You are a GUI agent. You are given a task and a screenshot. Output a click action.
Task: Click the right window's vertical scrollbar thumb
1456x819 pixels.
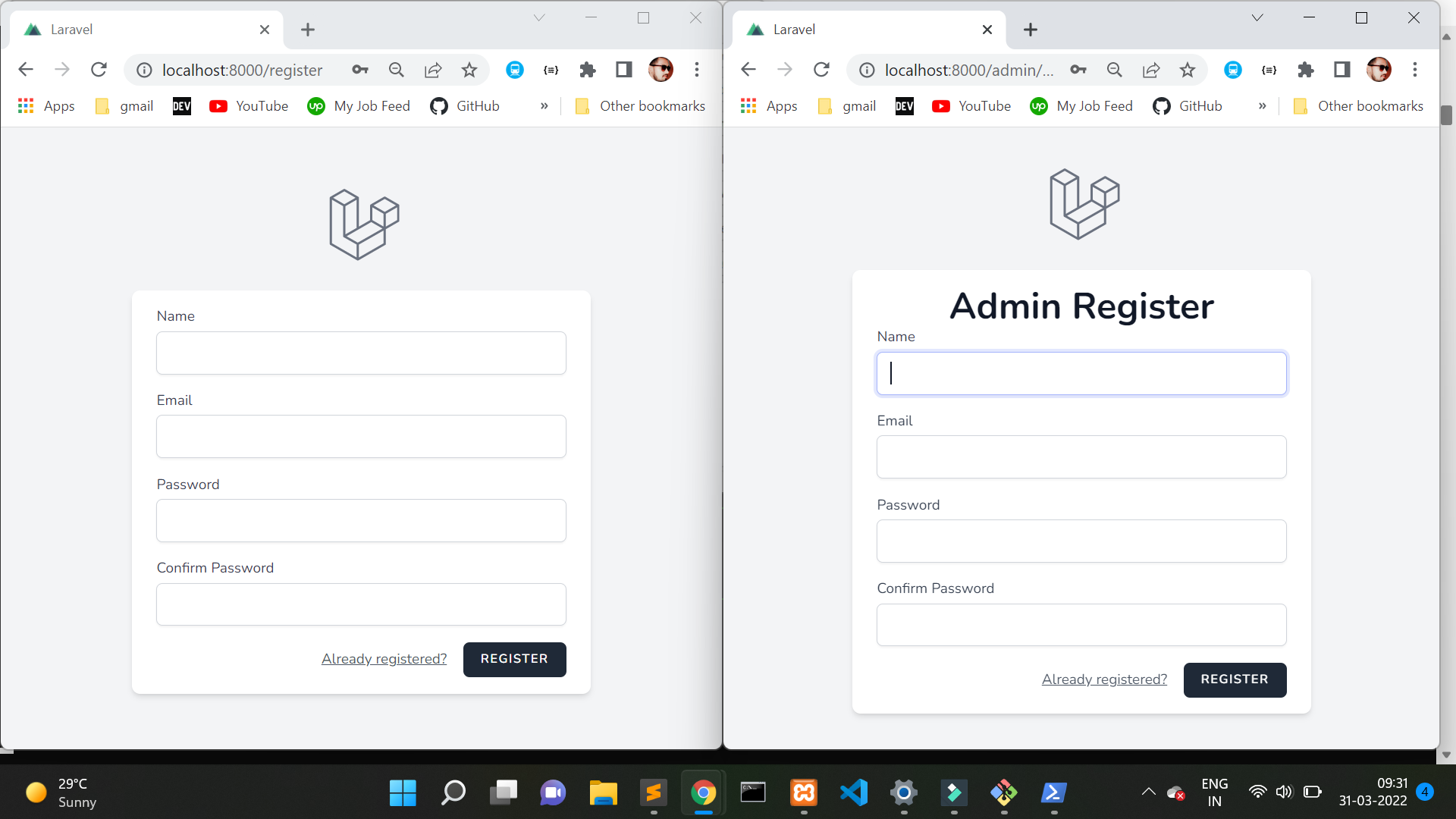pos(1446,115)
